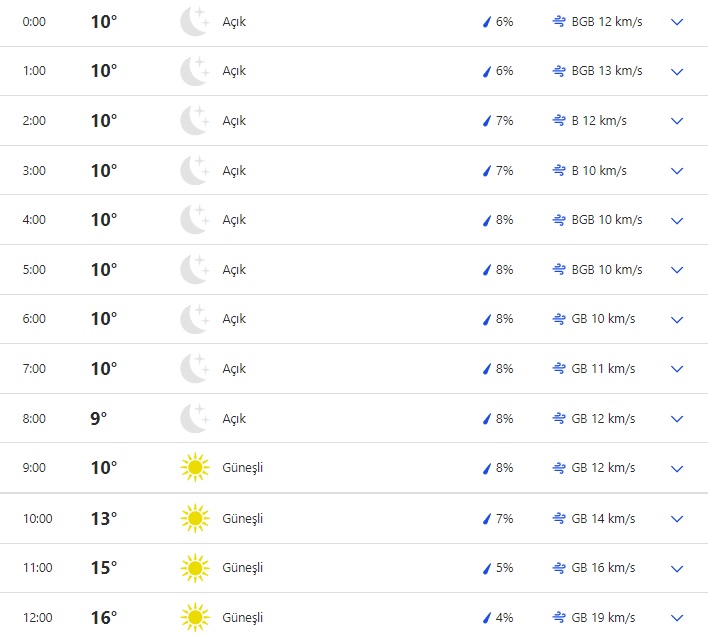This screenshot has height=636, width=708.
Task: Click the wind icon beside BGB 13 km/s
Action: coord(559,71)
